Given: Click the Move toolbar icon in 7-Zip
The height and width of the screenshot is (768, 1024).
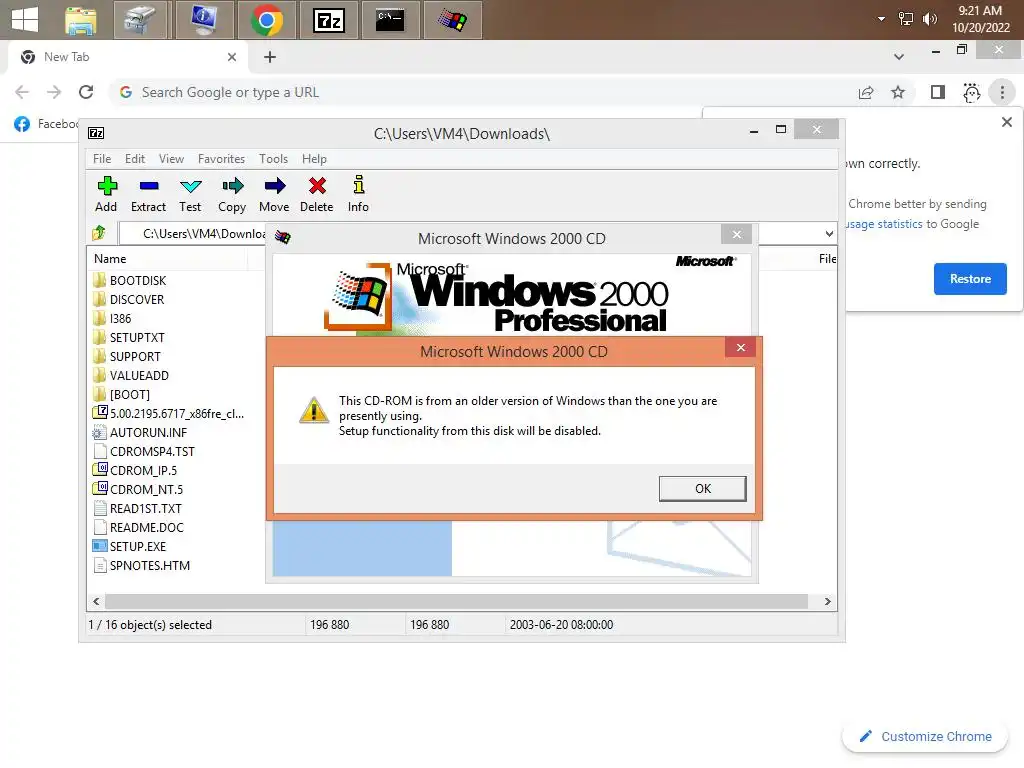Looking at the screenshot, I should coord(274,194).
